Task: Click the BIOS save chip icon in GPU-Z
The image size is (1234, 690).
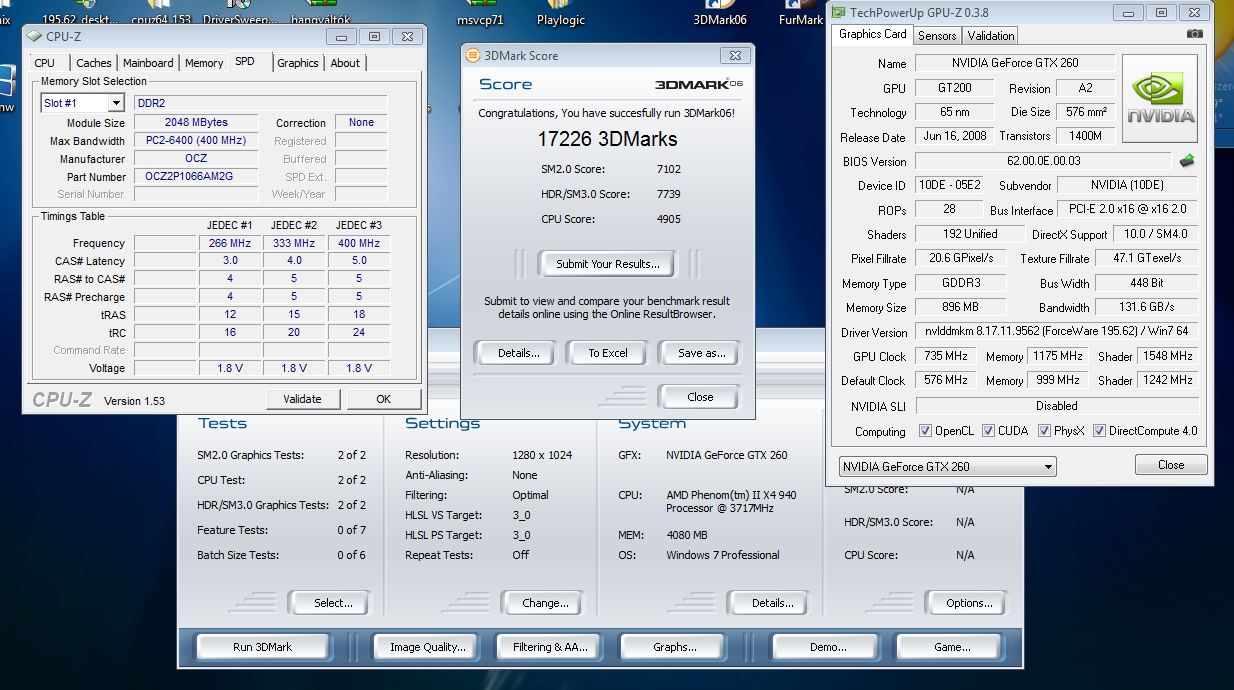Action: pos(1187,160)
